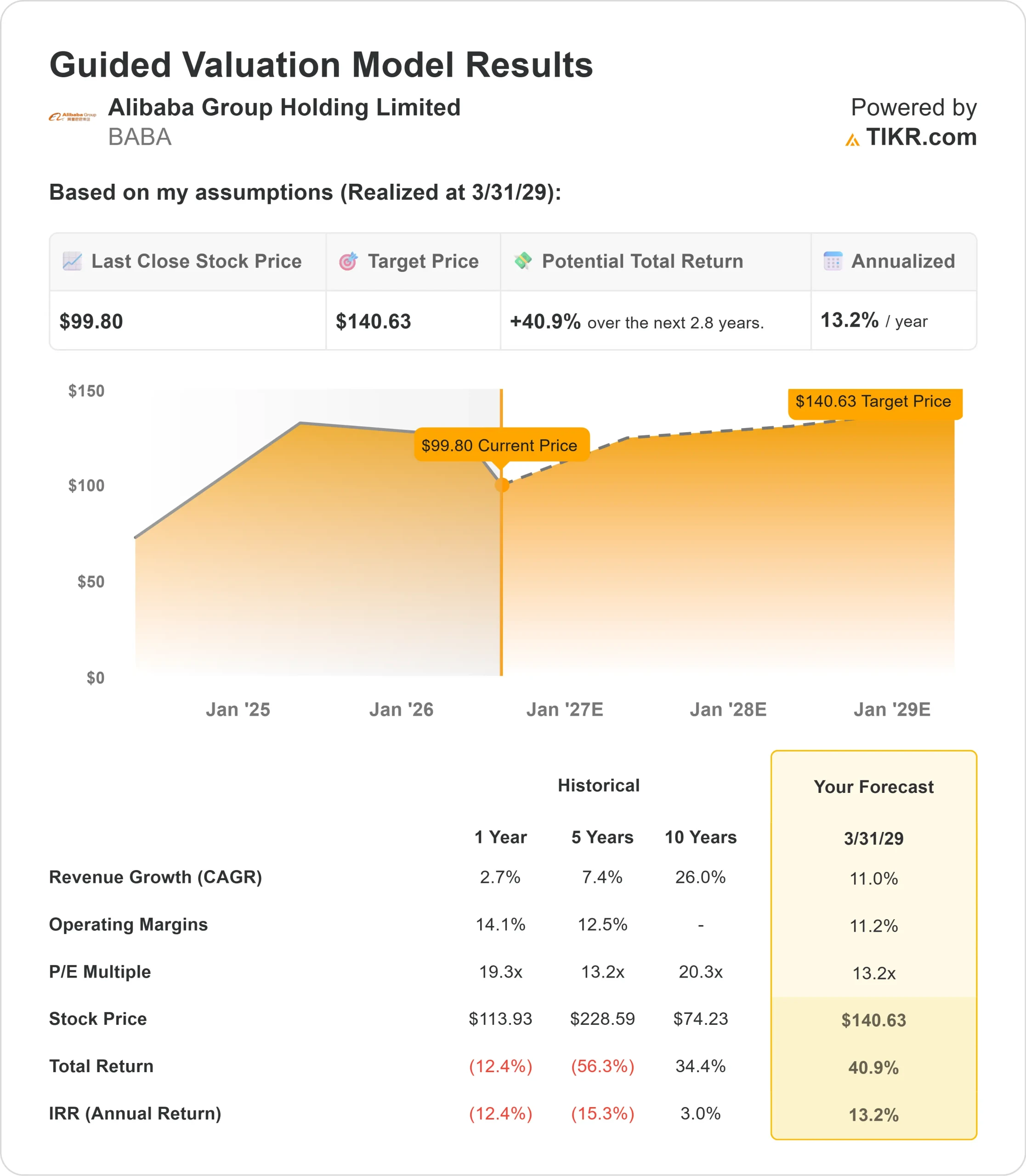Click the 11.0% forecast revenue growth cell
The width and height of the screenshot is (1026, 1176).
pos(874,879)
